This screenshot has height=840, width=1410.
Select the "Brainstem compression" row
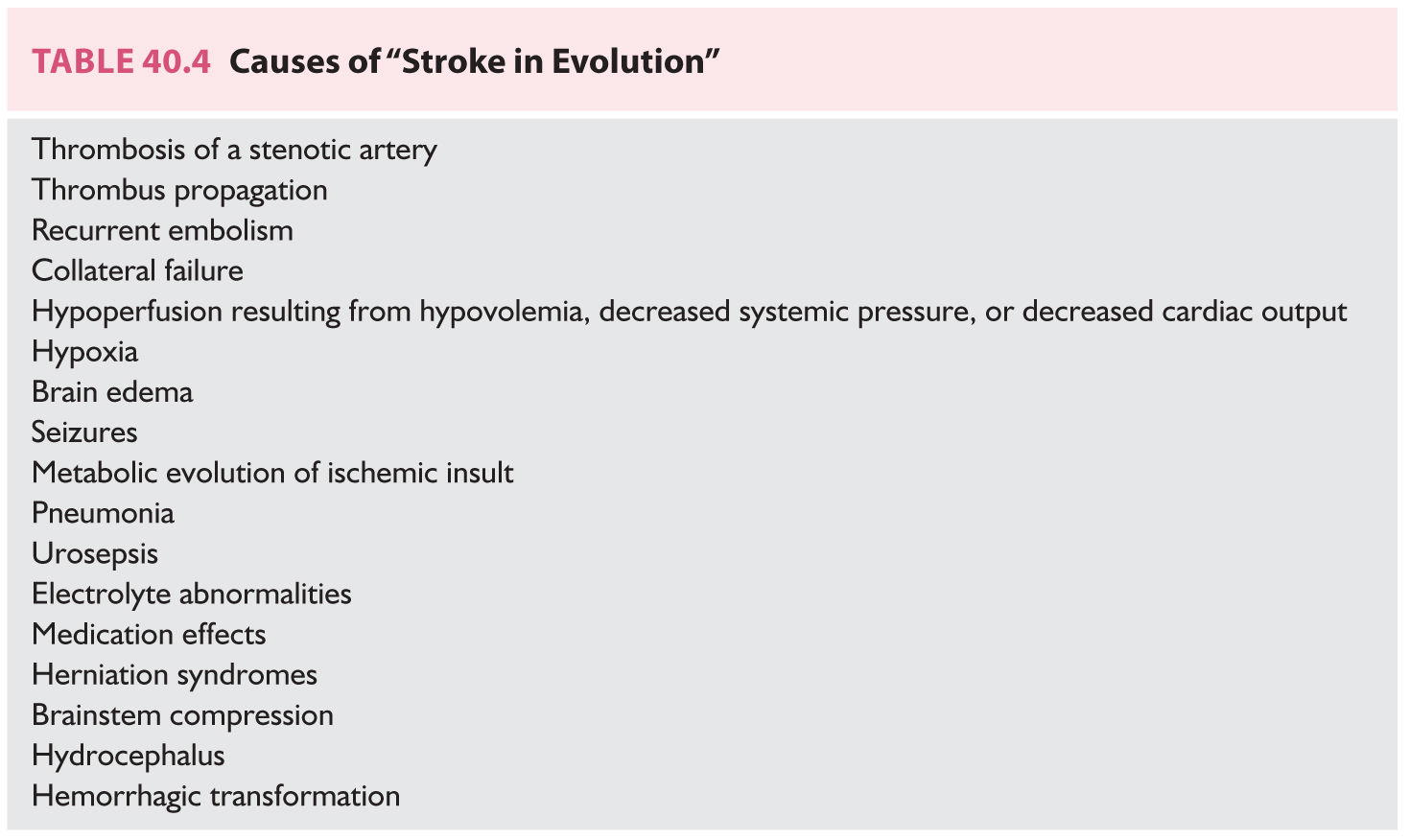182,715
